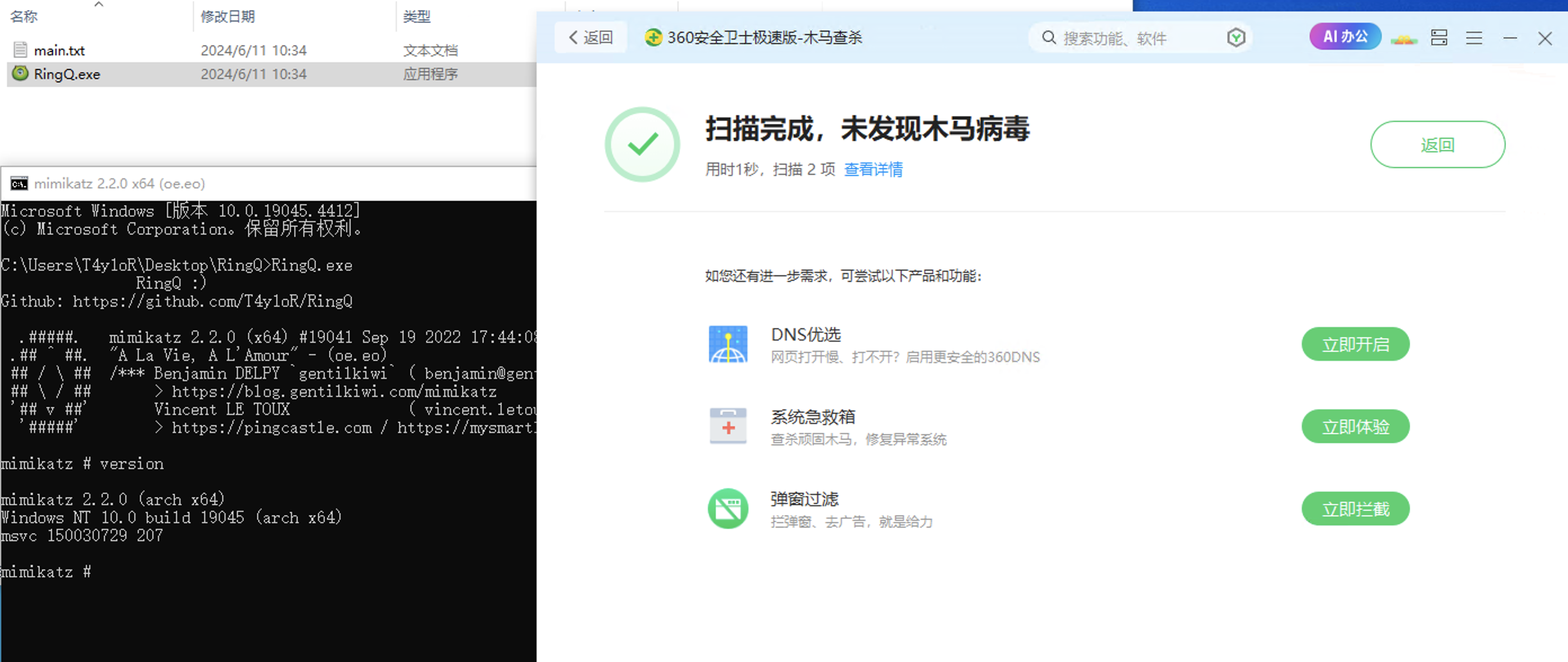Open the AI 办公 feature badge
Image resolution: width=1568 pixels, height=662 pixels.
click(x=1345, y=37)
